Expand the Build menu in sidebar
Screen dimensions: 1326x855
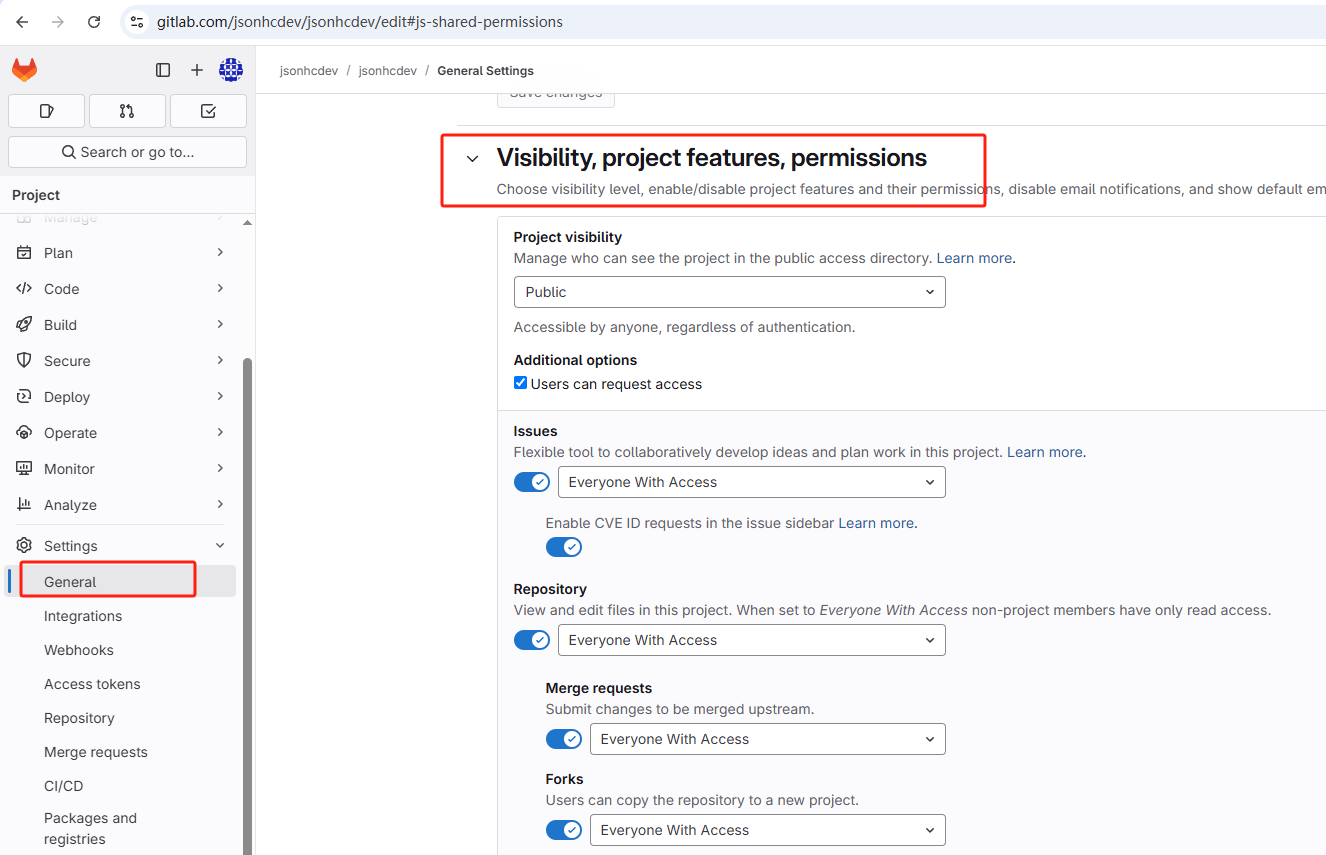point(120,325)
